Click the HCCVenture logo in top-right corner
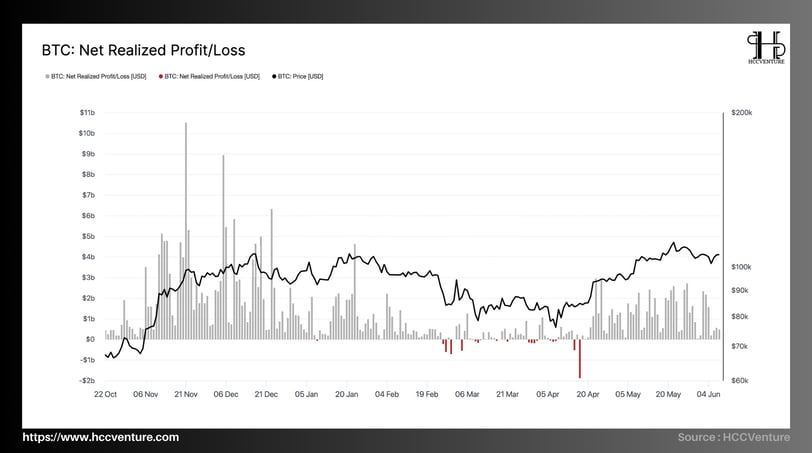This screenshot has height=453, width=812. [766, 47]
